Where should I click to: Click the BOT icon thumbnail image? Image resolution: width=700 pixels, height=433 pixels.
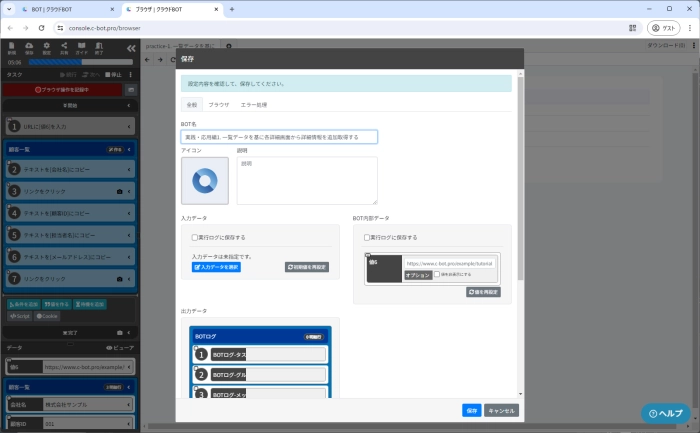coord(205,181)
